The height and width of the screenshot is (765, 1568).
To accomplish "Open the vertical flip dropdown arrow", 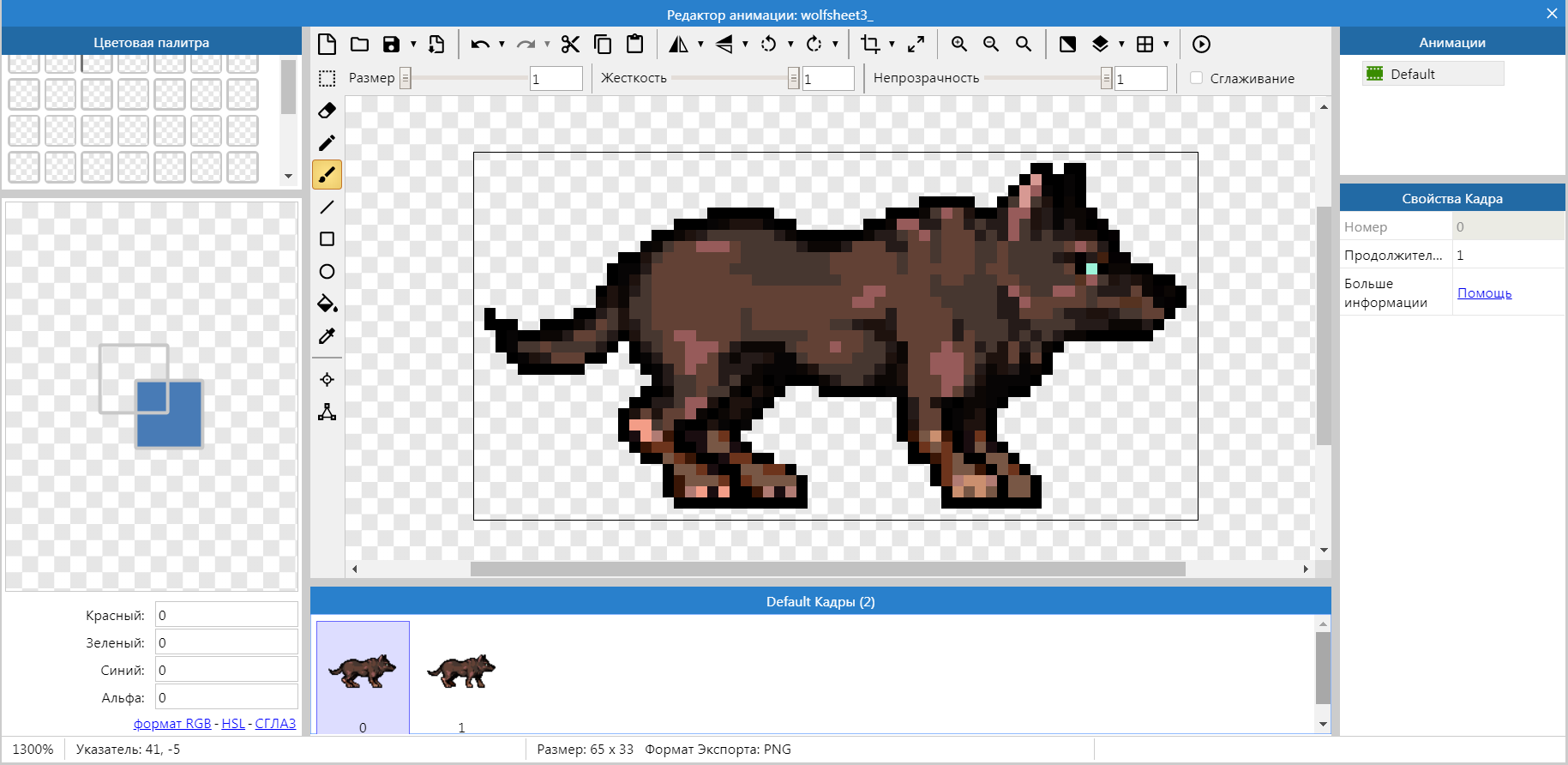I will (x=745, y=45).
